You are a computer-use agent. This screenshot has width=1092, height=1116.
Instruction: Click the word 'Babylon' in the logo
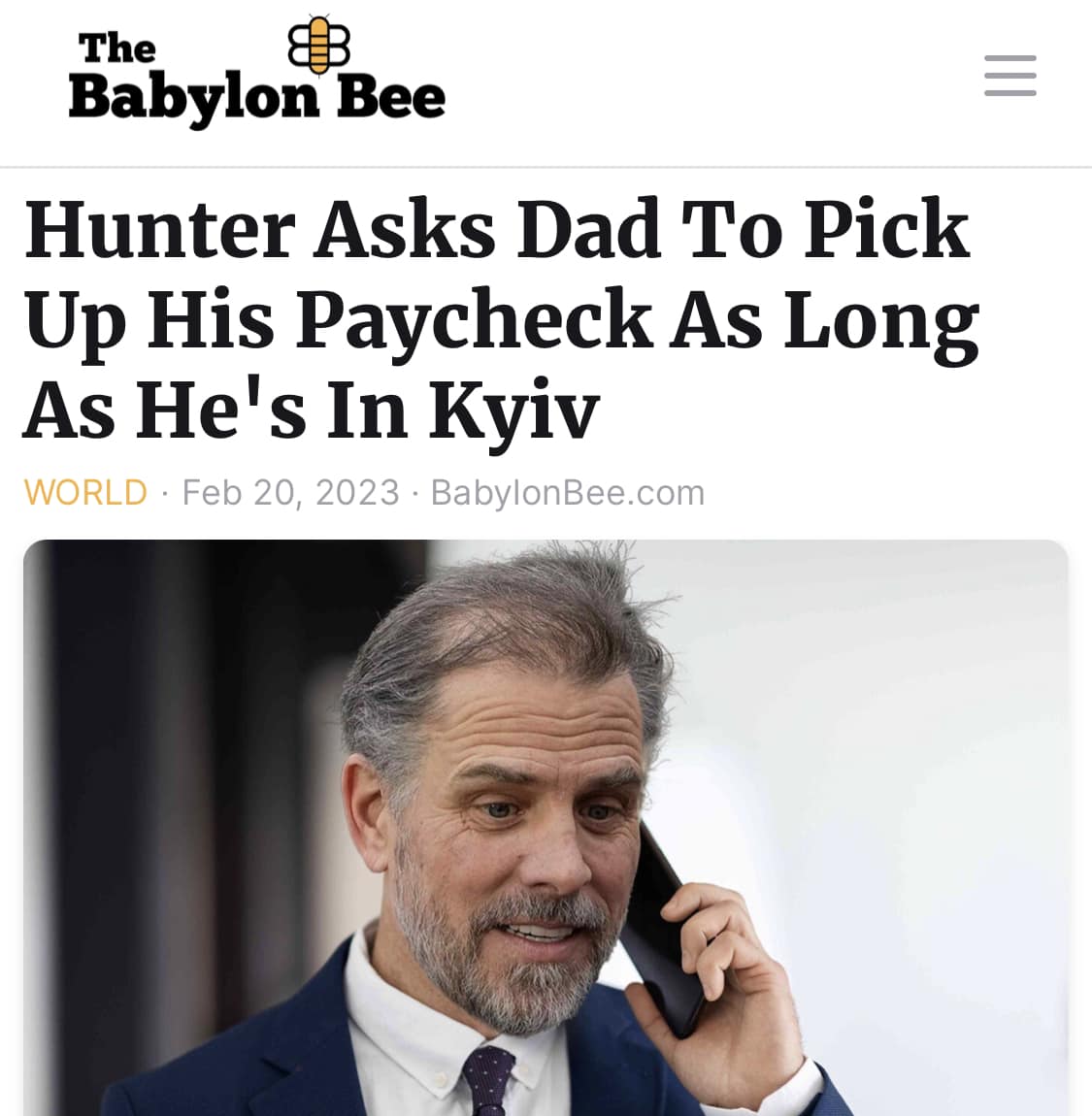[x=193, y=99]
